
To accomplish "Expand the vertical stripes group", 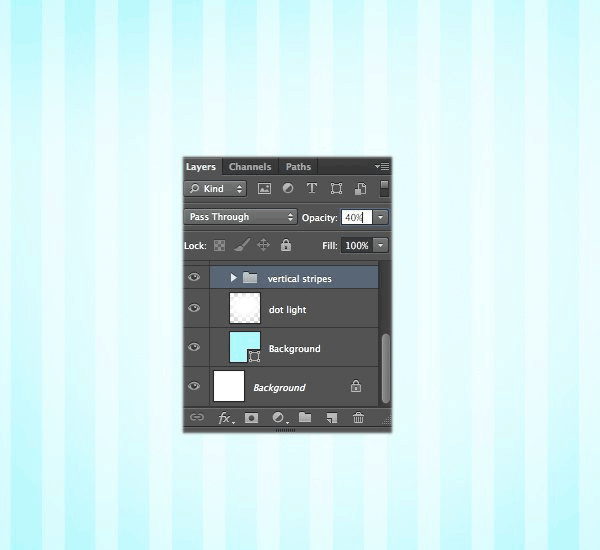I will 233,277.
